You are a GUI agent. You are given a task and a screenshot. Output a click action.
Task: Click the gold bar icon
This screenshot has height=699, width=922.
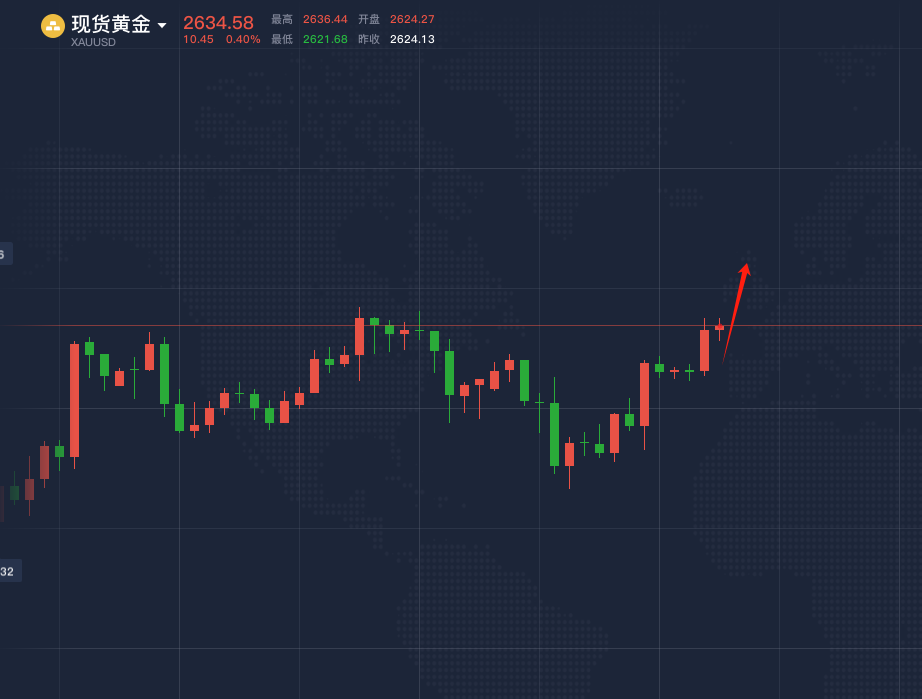(x=53, y=26)
